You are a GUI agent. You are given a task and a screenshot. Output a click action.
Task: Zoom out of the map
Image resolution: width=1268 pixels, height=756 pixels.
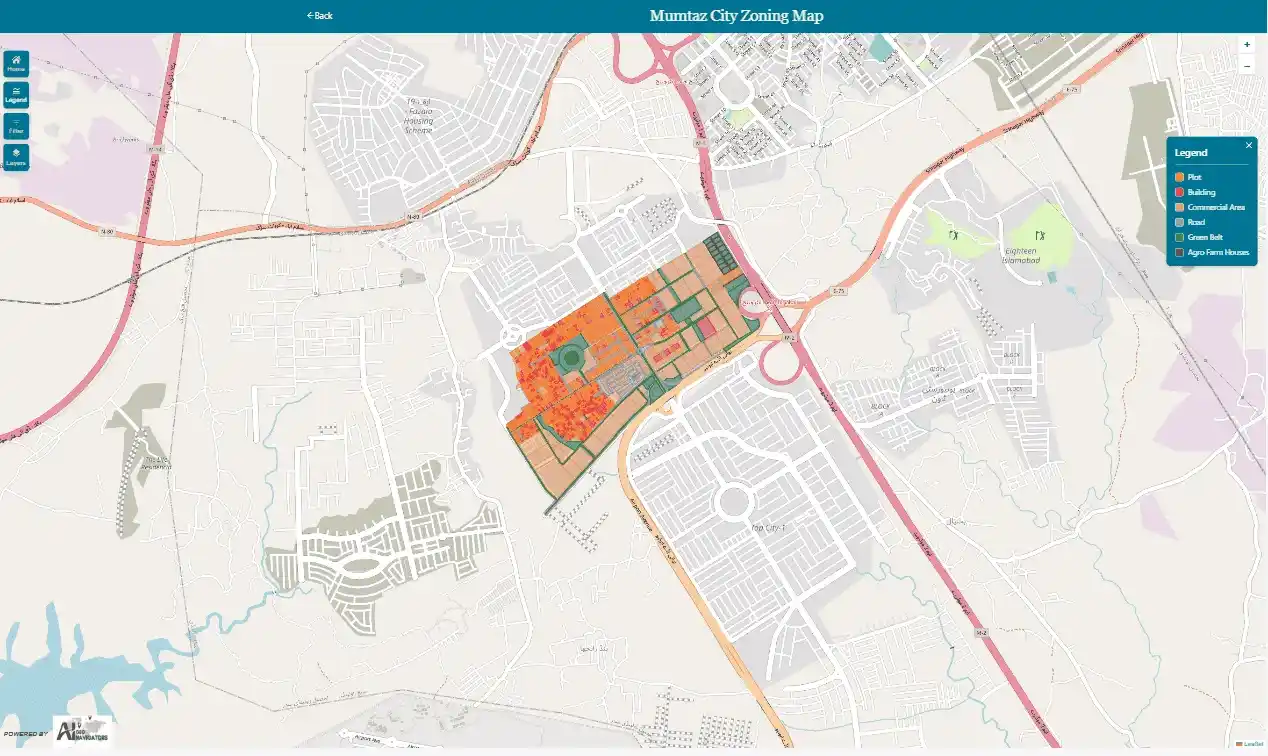[x=1246, y=66]
